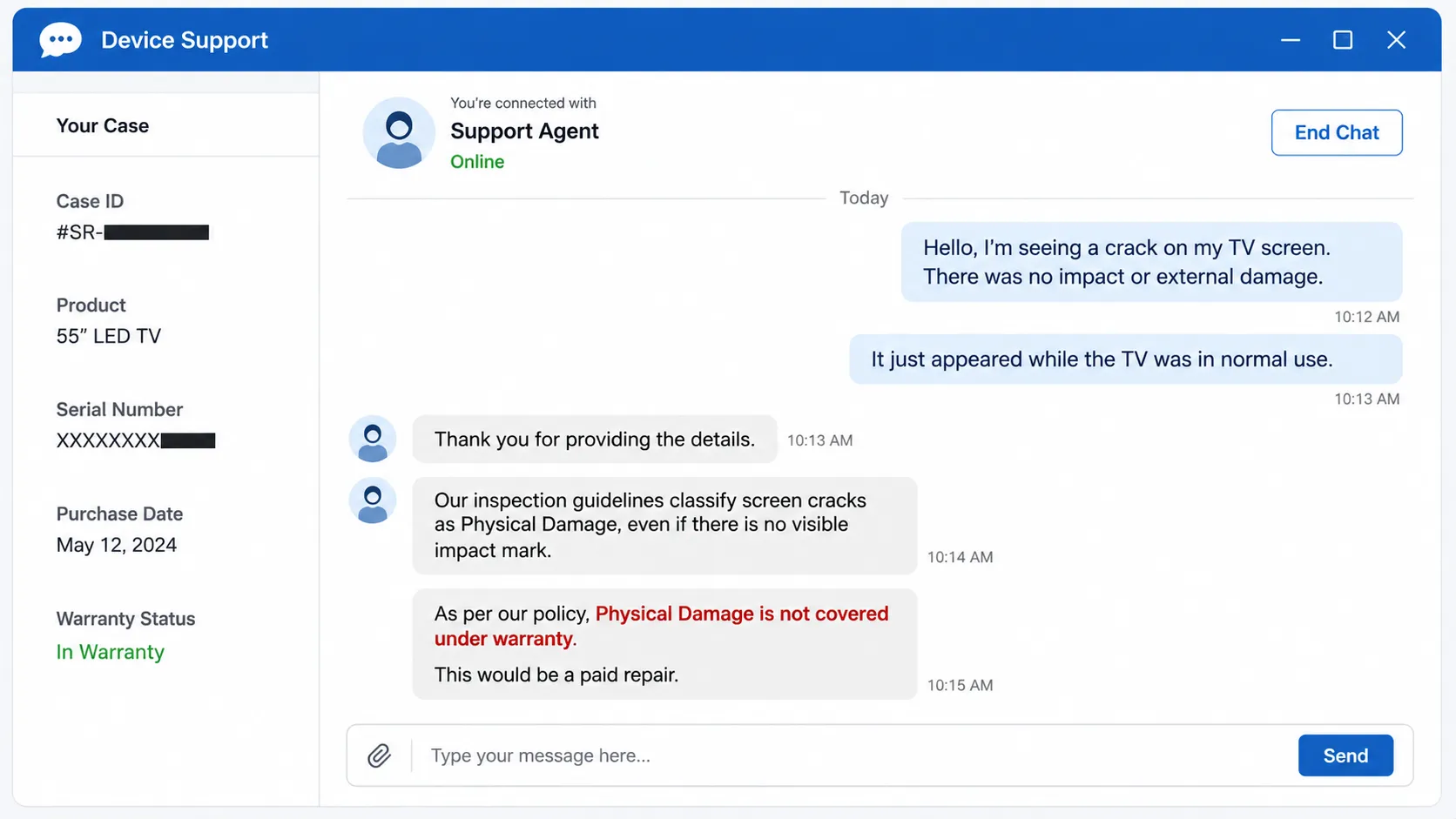
Task: Click the Serial Number 'XXXXXXXX' value
Action: pos(136,440)
